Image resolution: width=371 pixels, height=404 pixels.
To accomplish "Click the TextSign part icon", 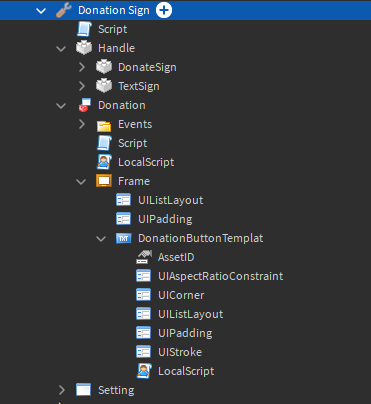I will 104,86.
